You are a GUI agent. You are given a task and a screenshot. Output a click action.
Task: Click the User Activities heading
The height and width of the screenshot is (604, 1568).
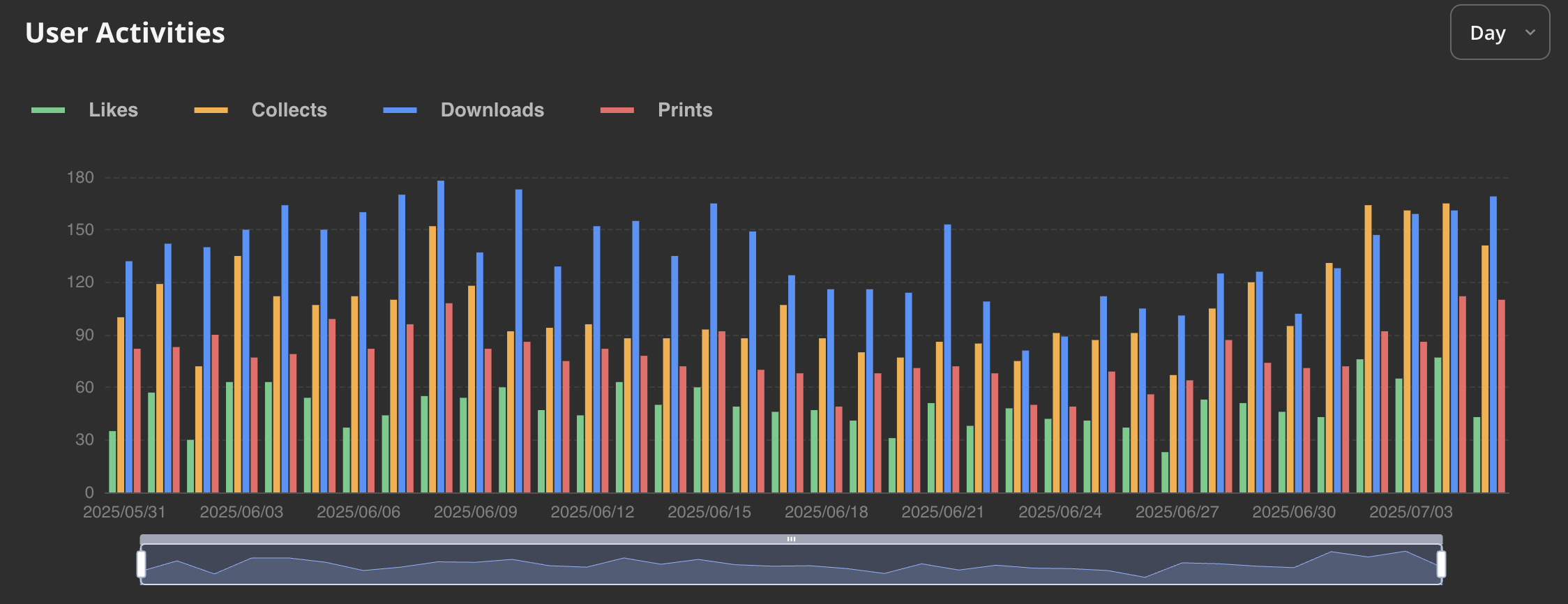(x=125, y=33)
